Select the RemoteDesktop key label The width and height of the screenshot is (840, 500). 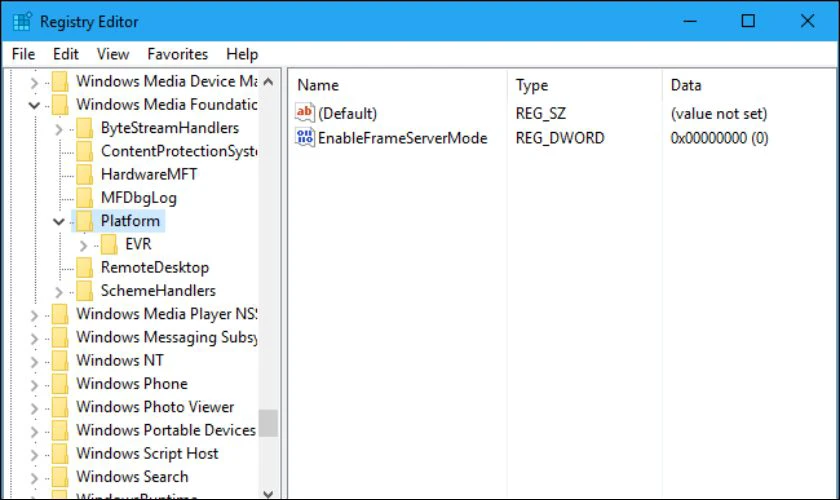click(x=155, y=267)
